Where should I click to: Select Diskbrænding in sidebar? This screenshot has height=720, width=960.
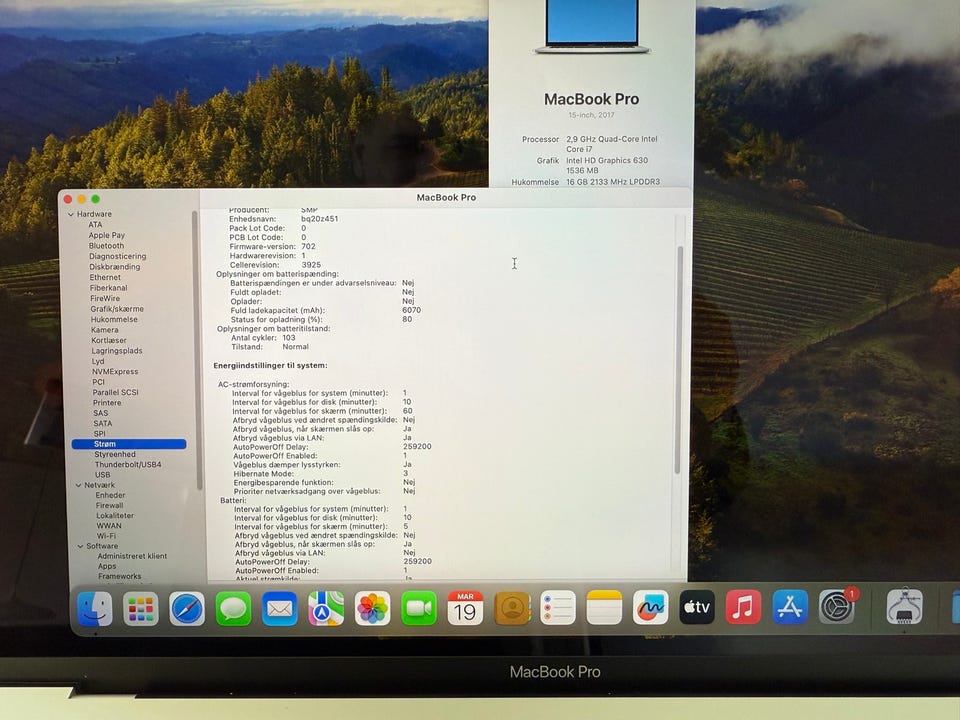(x=114, y=266)
